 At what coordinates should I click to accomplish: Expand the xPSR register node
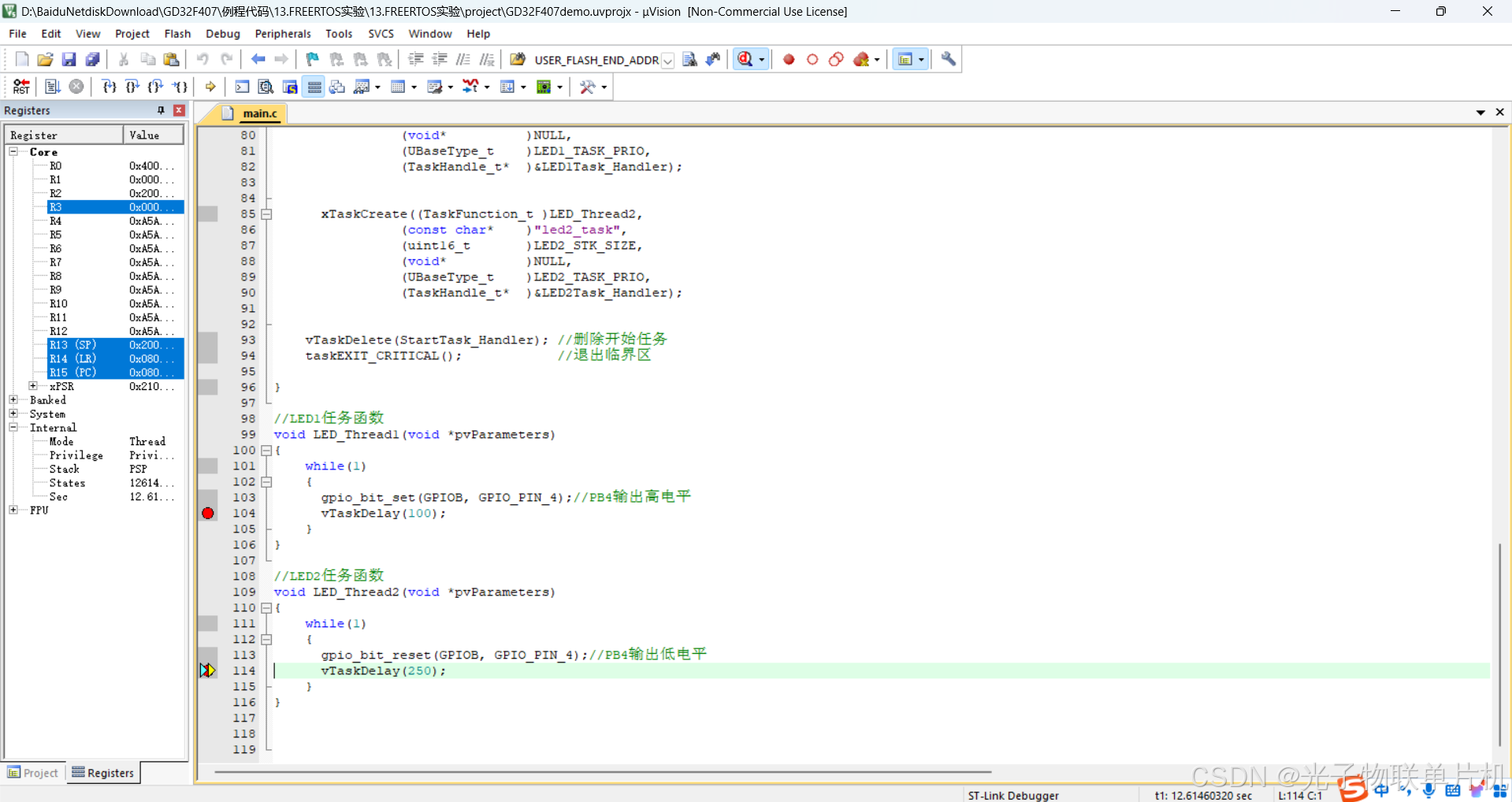coord(33,386)
